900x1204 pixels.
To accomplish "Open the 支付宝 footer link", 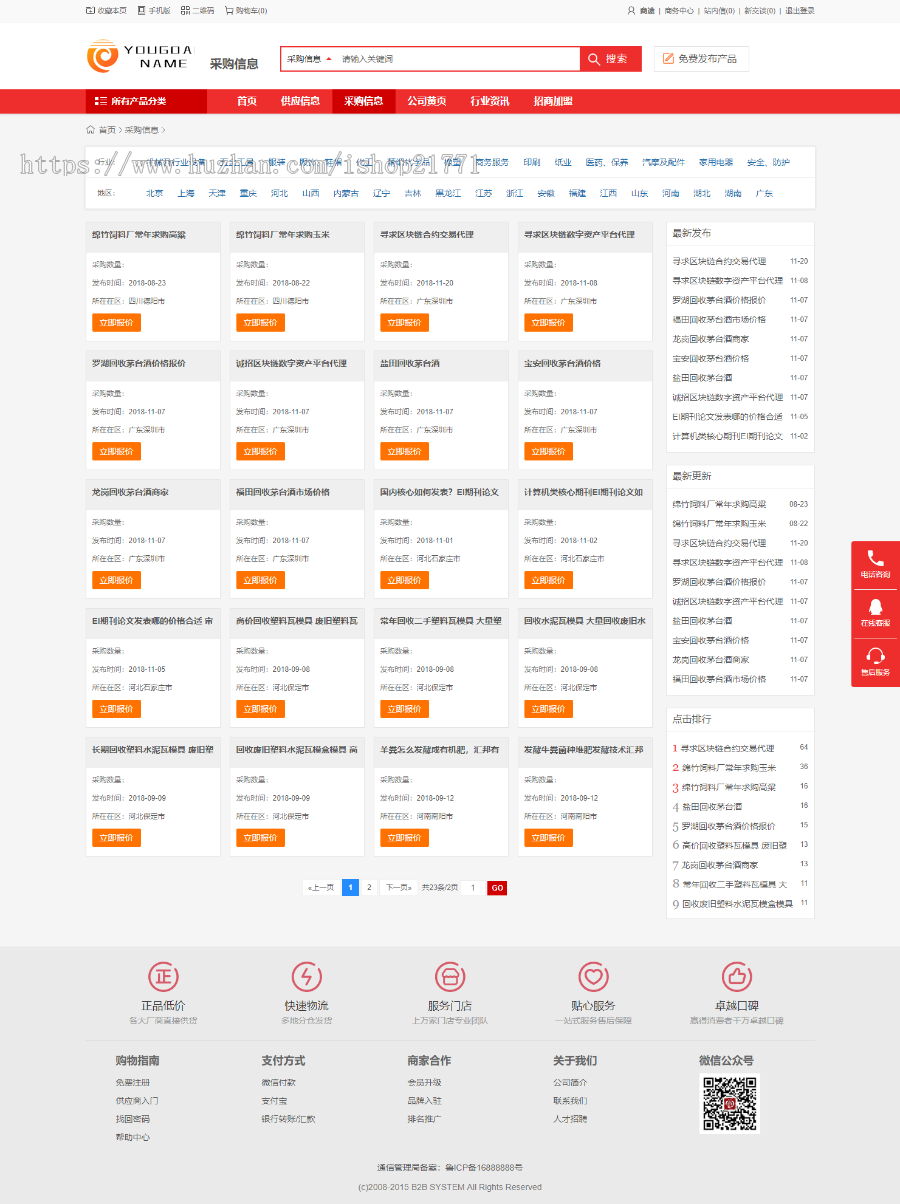I will tap(274, 1100).
